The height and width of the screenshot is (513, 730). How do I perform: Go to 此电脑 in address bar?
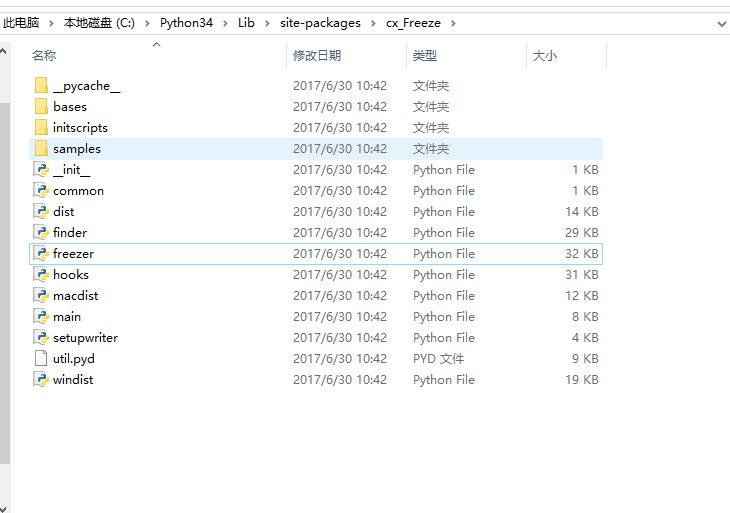(20, 23)
